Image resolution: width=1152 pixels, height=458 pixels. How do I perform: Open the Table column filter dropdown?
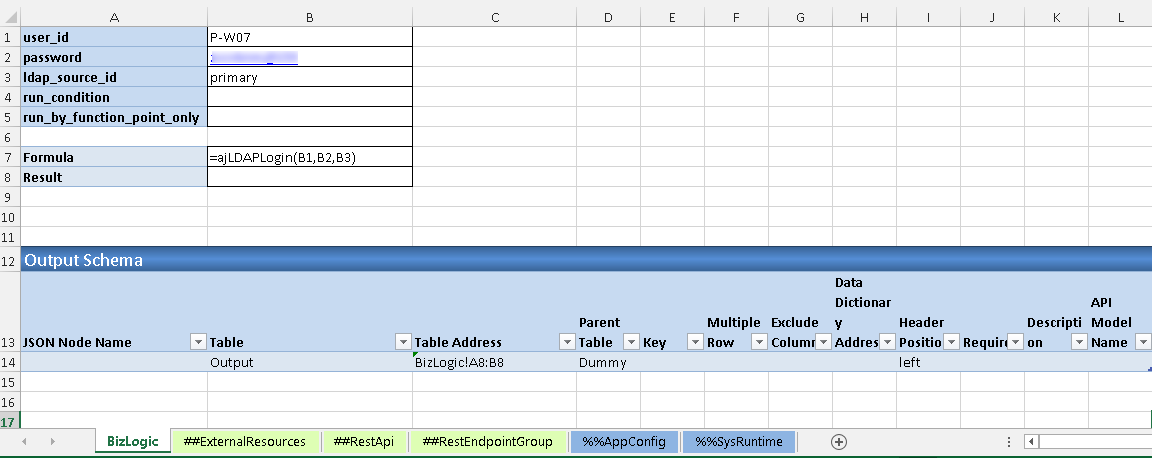coord(402,342)
